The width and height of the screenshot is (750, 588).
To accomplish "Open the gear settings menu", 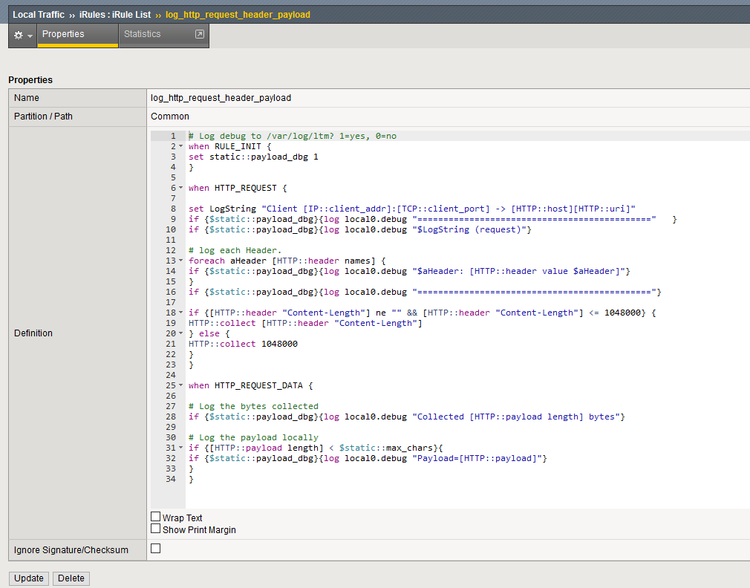I will [x=22, y=35].
